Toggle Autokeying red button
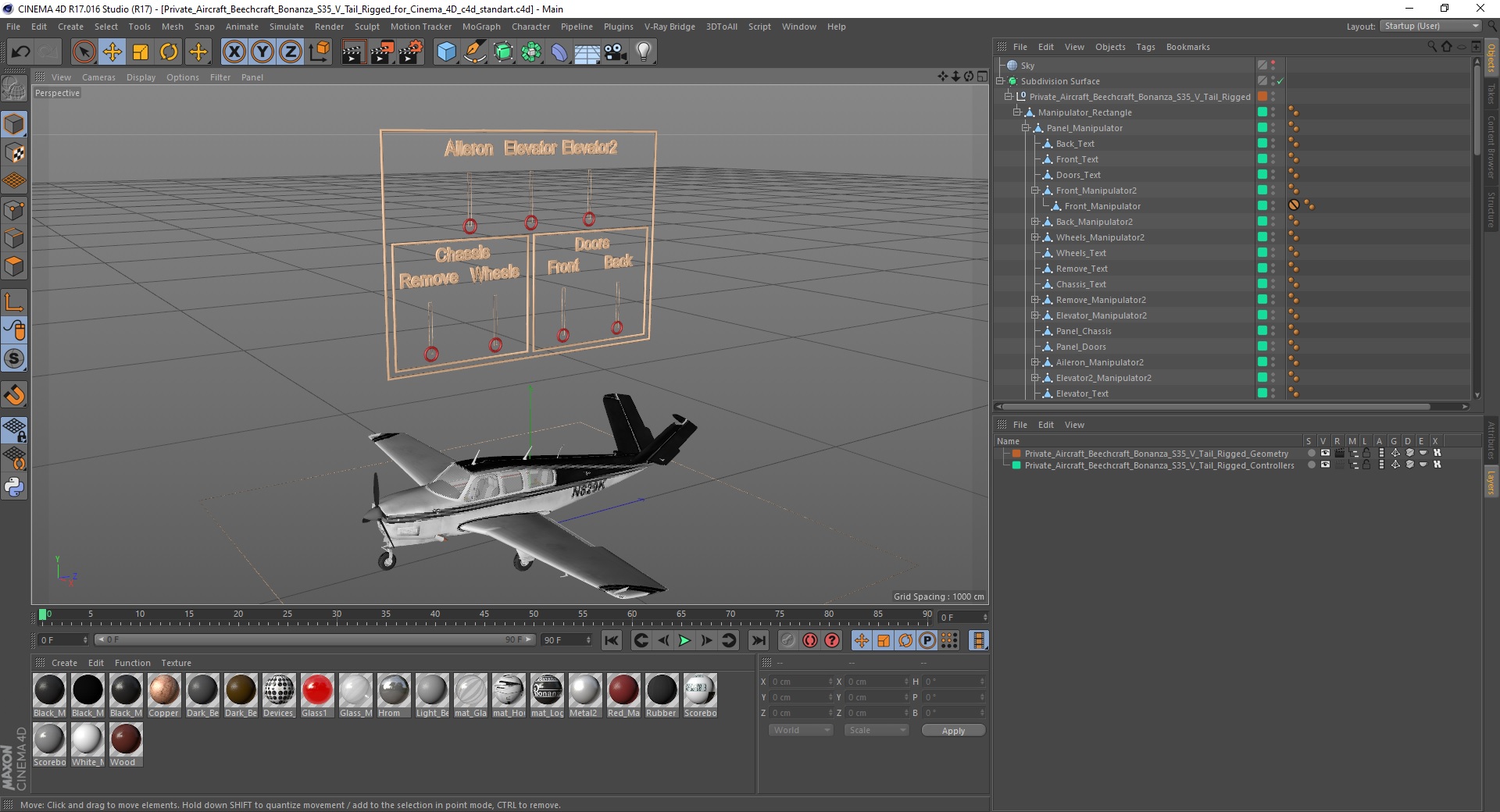This screenshot has width=1500, height=812. click(810, 640)
